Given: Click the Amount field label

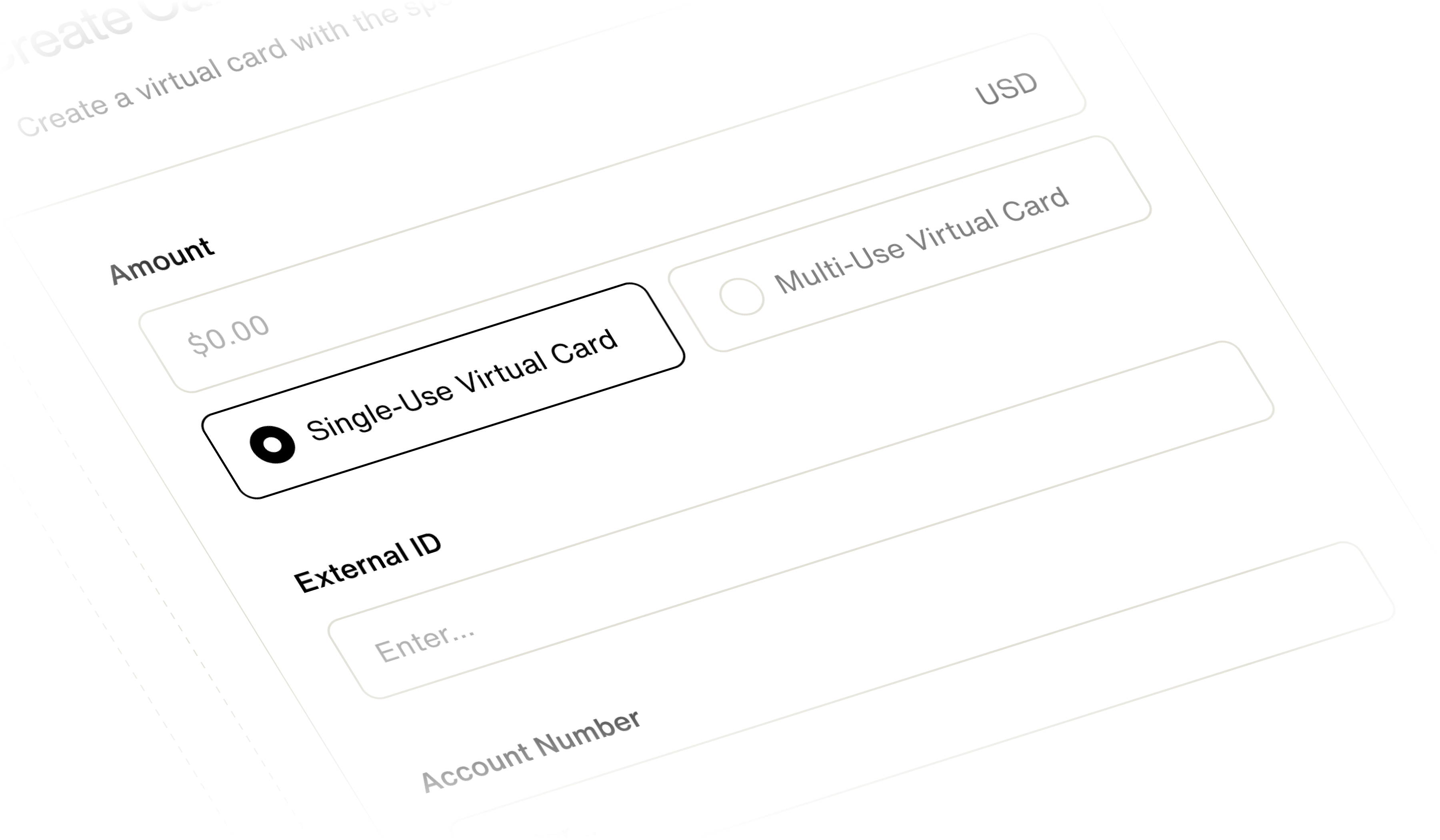Looking at the screenshot, I should [162, 261].
